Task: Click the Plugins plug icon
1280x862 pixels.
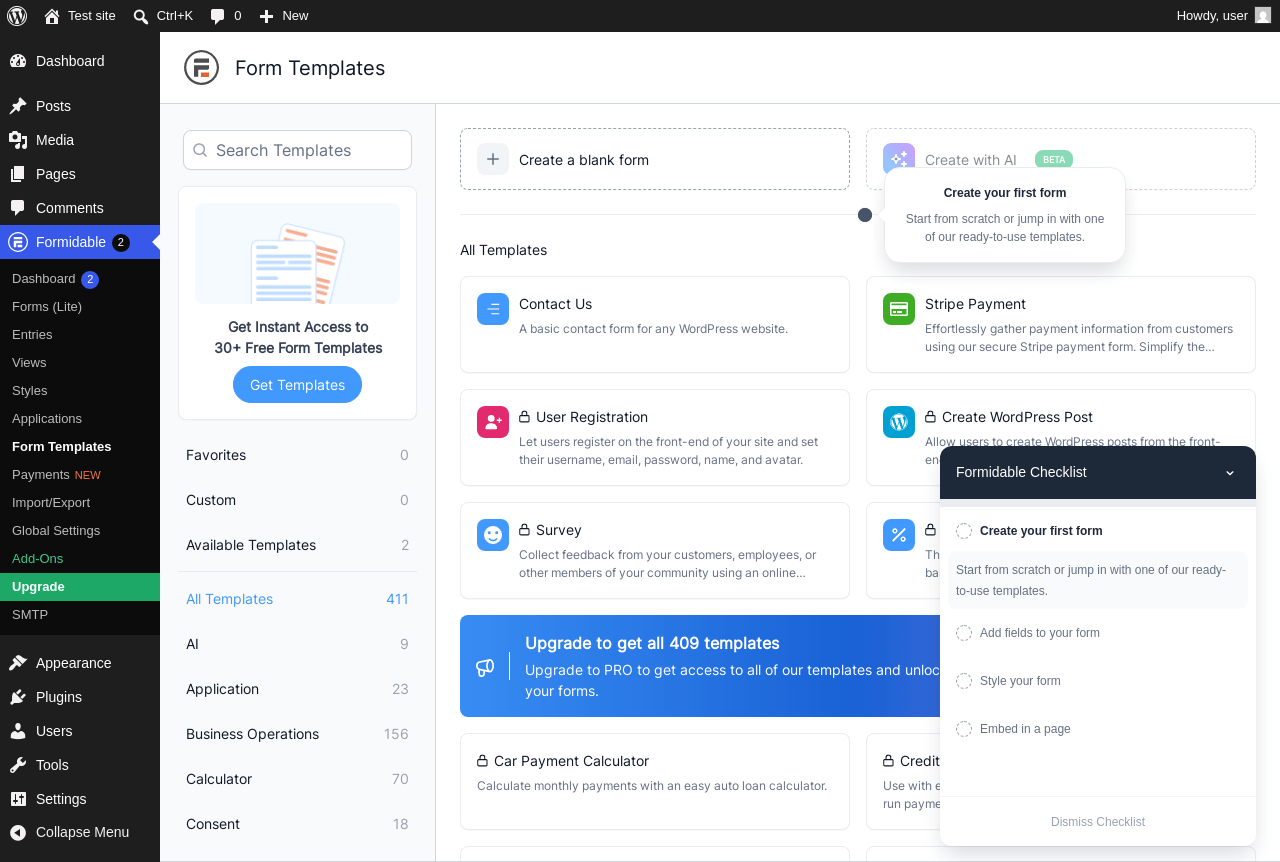Action: (18, 697)
